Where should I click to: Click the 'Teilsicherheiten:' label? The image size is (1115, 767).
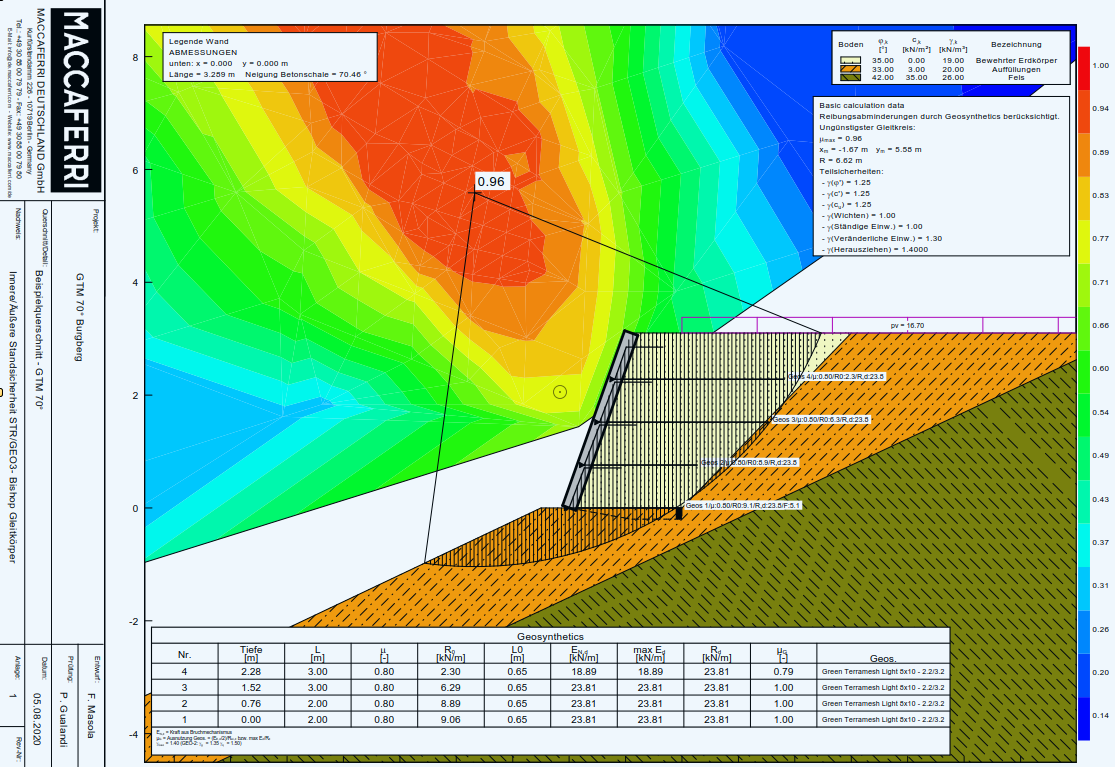click(851, 171)
